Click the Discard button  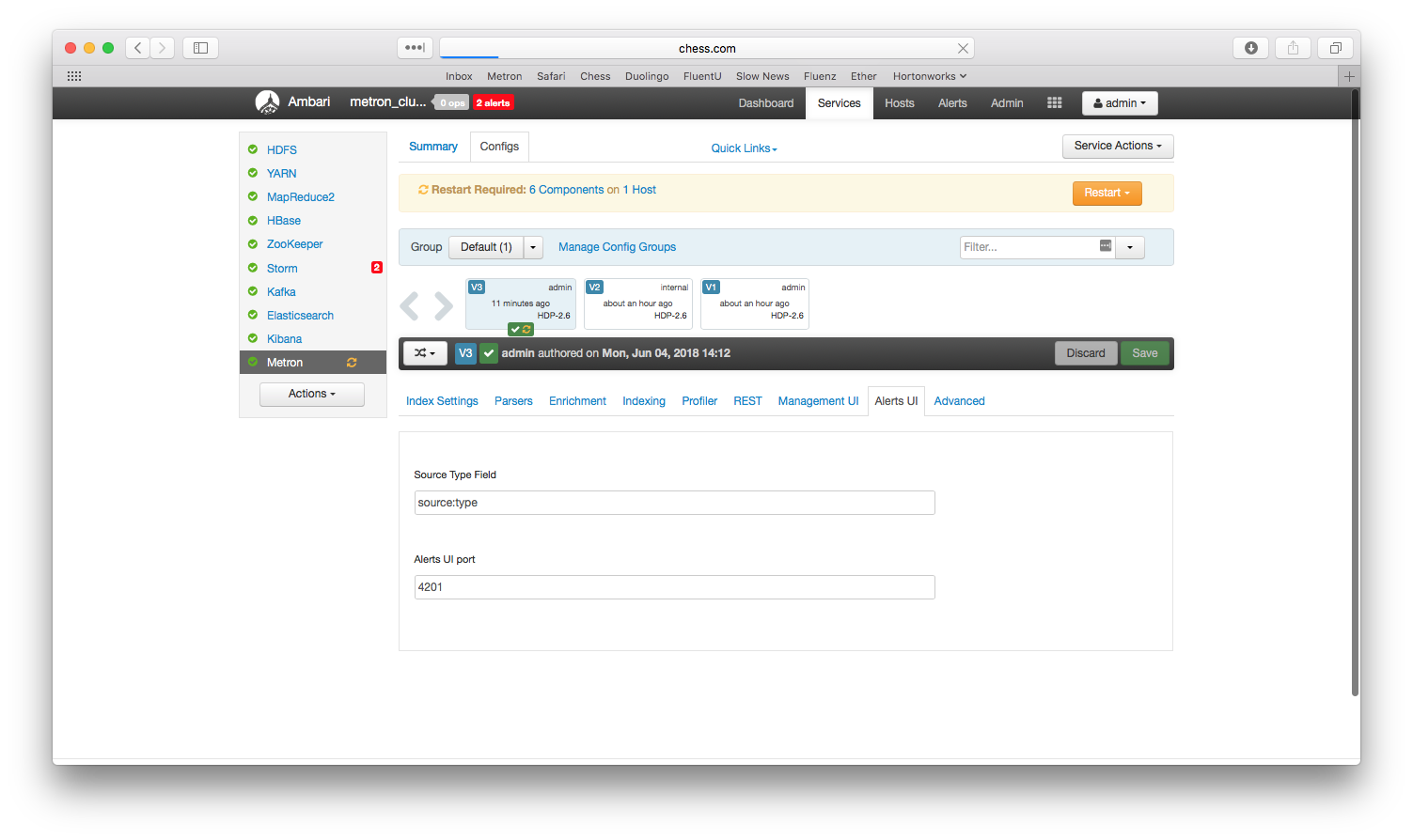tap(1086, 353)
